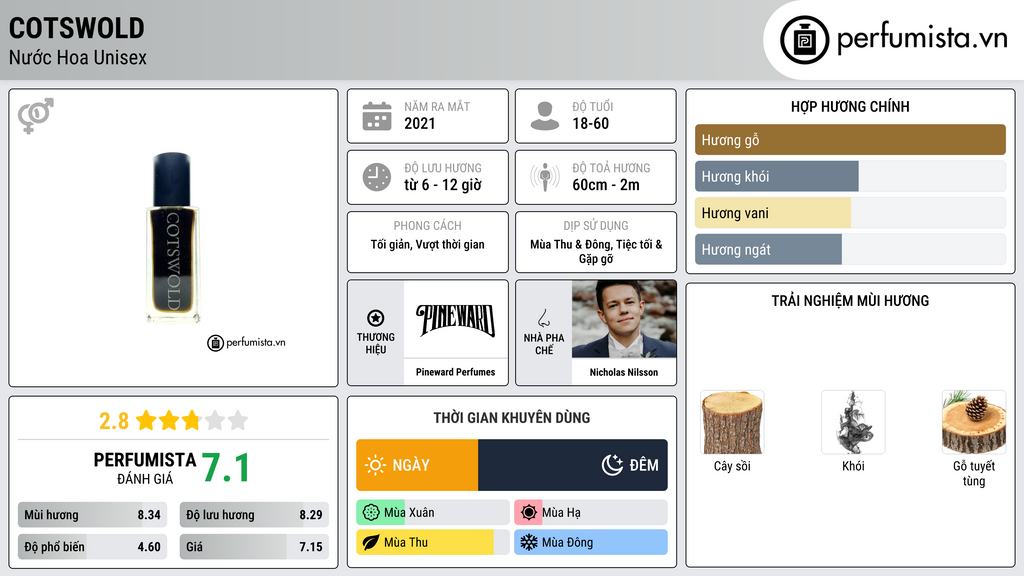Click the PERFUMISTA Đánh giá label
1024x576 pixels.
point(145,468)
